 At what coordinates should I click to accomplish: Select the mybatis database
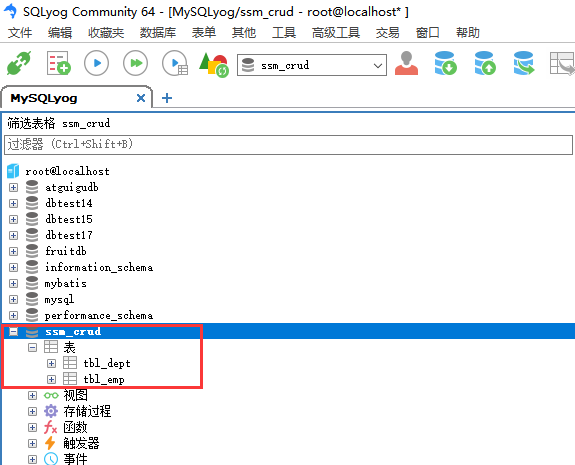tap(66, 283)
